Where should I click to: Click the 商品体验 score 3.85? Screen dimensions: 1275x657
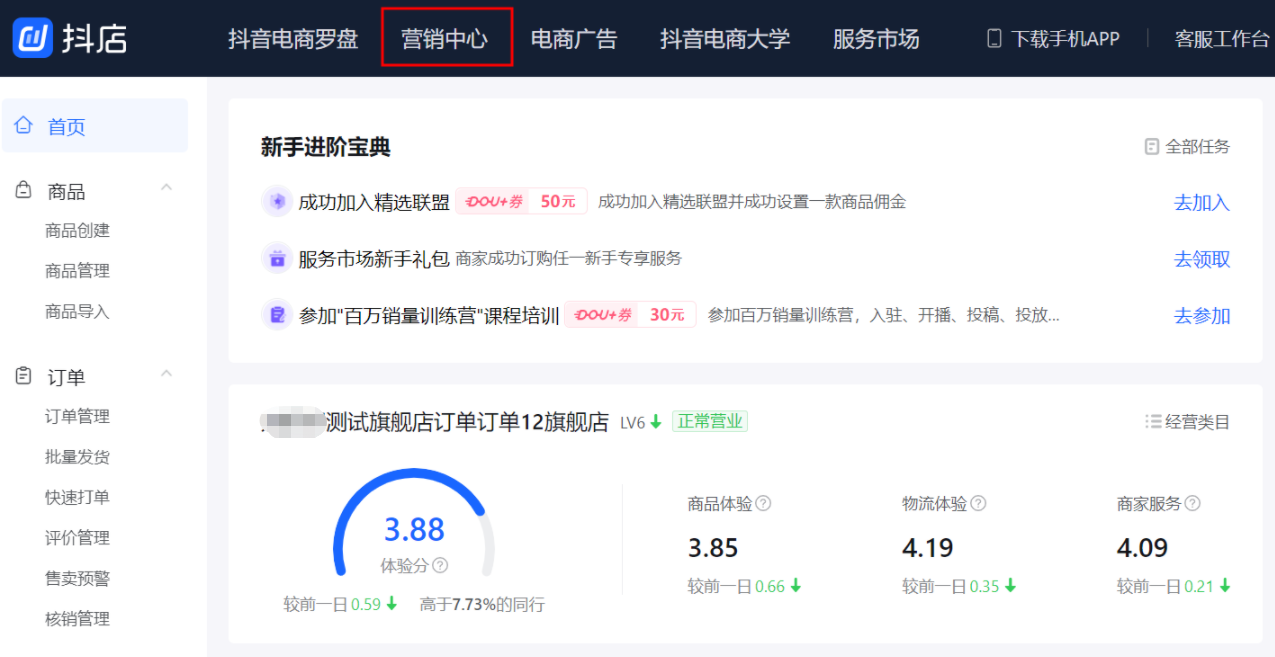[713, 548]
